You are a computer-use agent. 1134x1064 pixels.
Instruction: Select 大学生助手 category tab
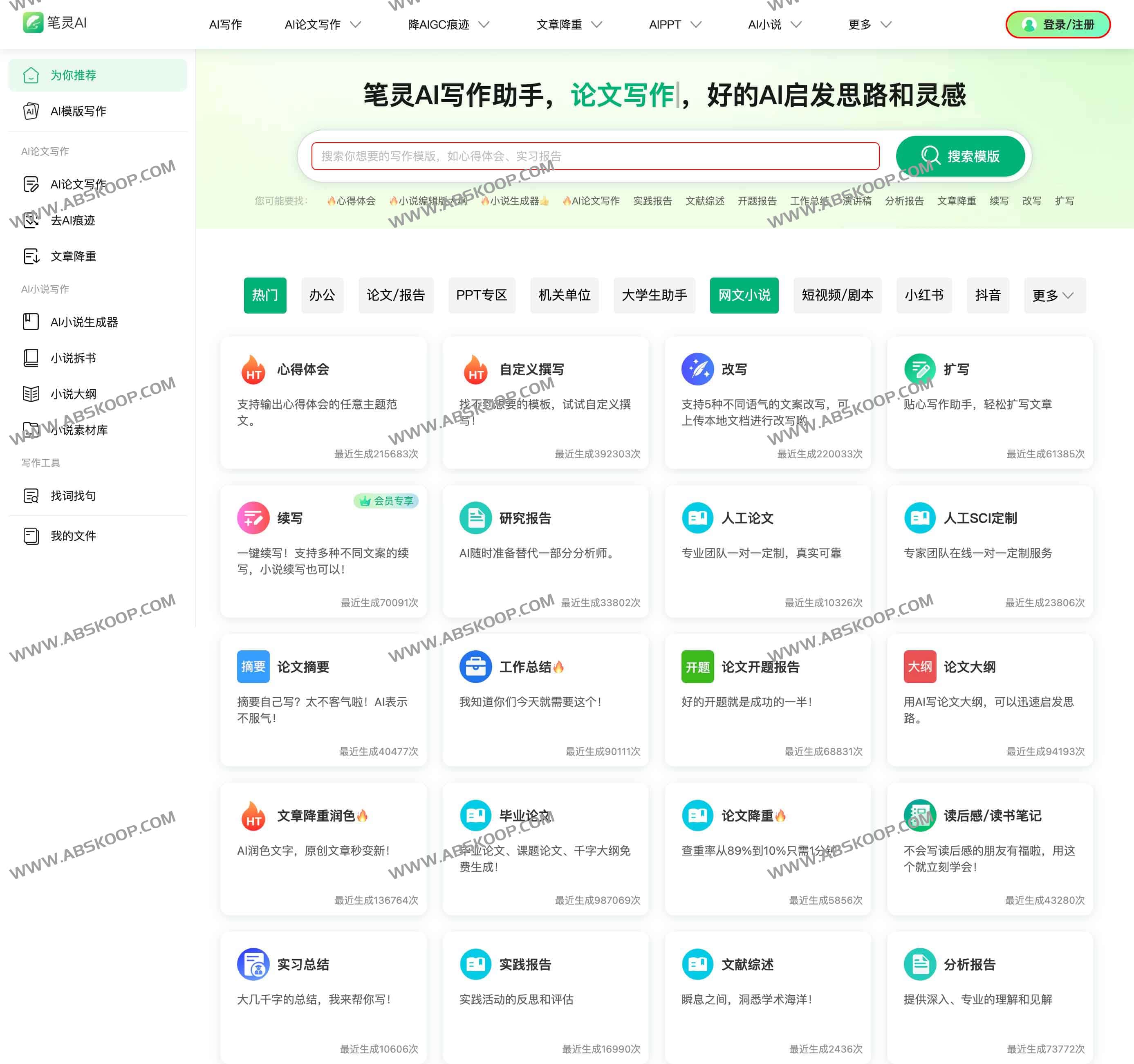[654, 295]
